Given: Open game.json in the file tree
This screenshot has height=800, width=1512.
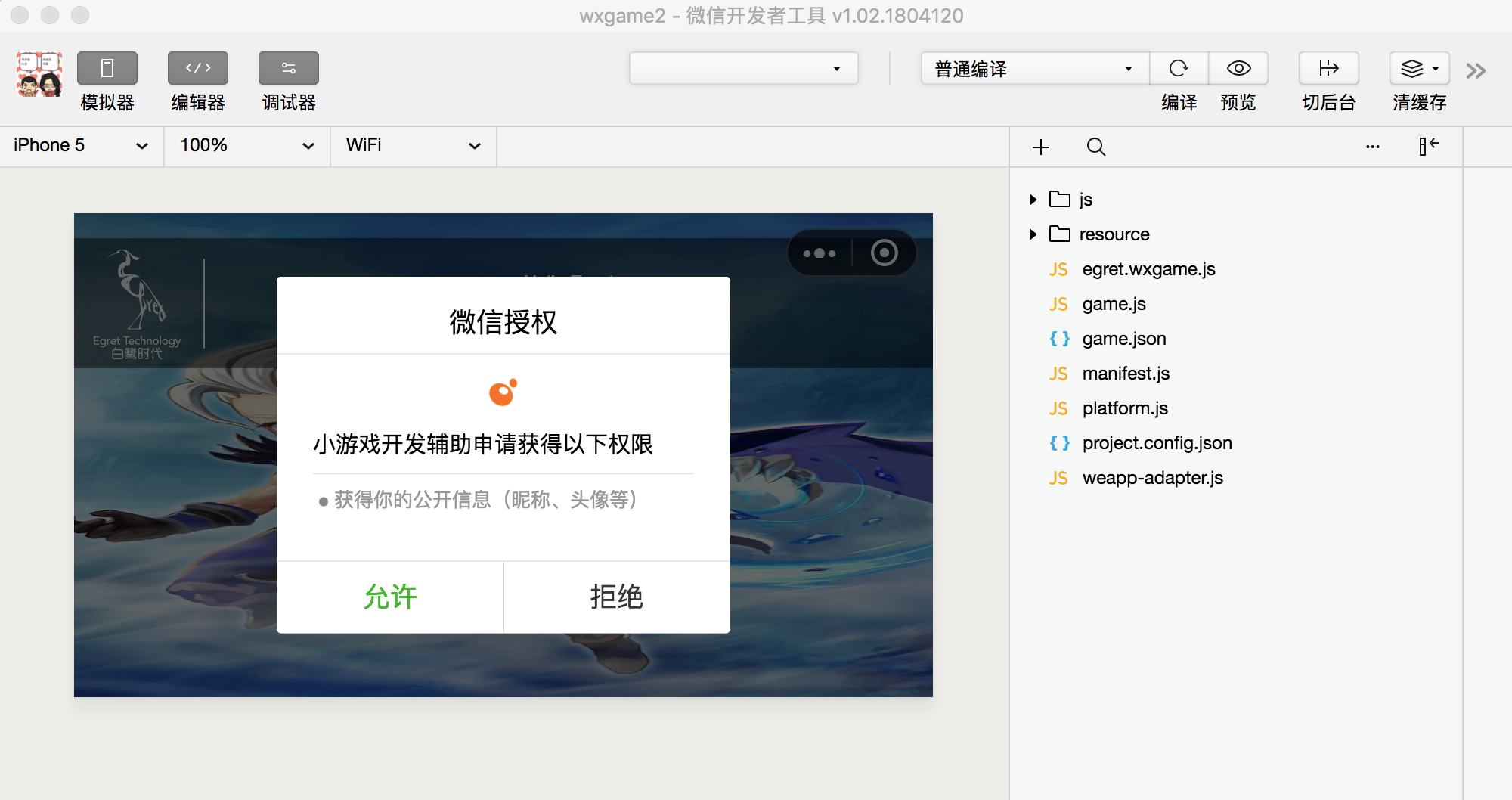Looking at the screenshot, I should [x=1123, y=339].
